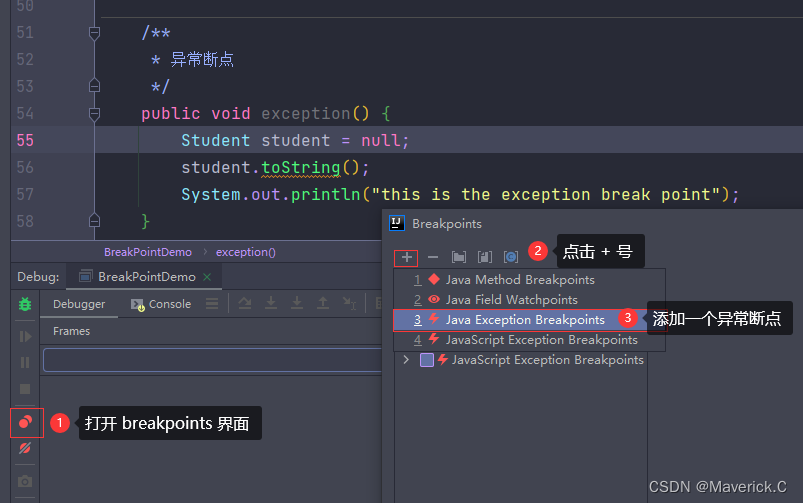Resume program from the debug sidebar
The height and width of the screenshot is (503, 803).
tap(25, 337)
